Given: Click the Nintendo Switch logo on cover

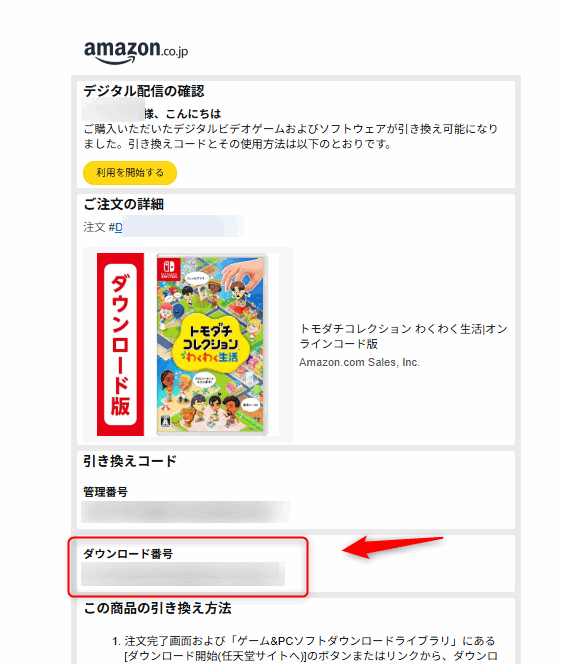Looking at the screenshot, I should [169, 268].
